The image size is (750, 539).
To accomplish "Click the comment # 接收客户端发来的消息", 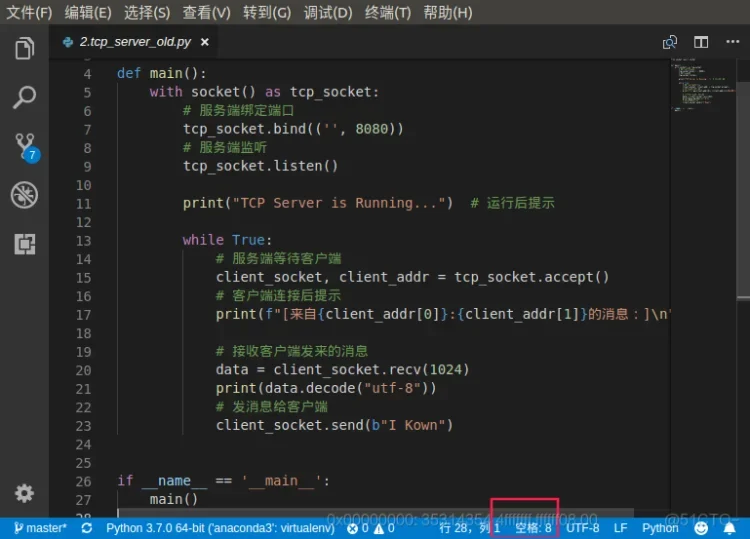I will [x=292, y=351].
